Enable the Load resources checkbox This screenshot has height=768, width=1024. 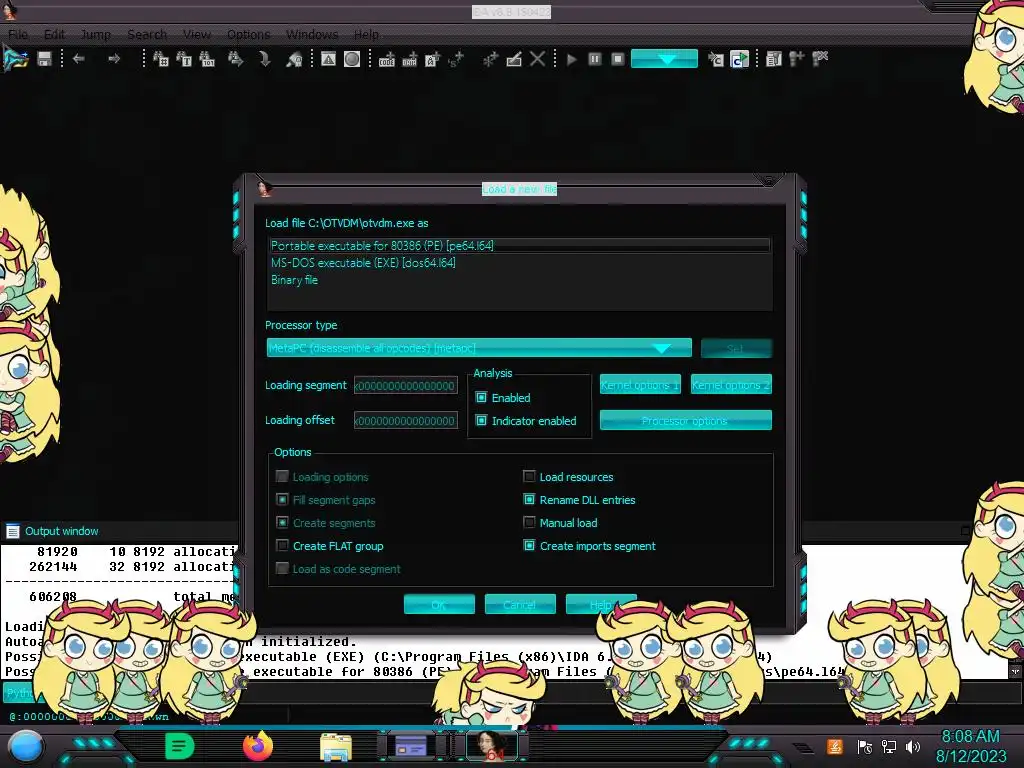(529, 477)
